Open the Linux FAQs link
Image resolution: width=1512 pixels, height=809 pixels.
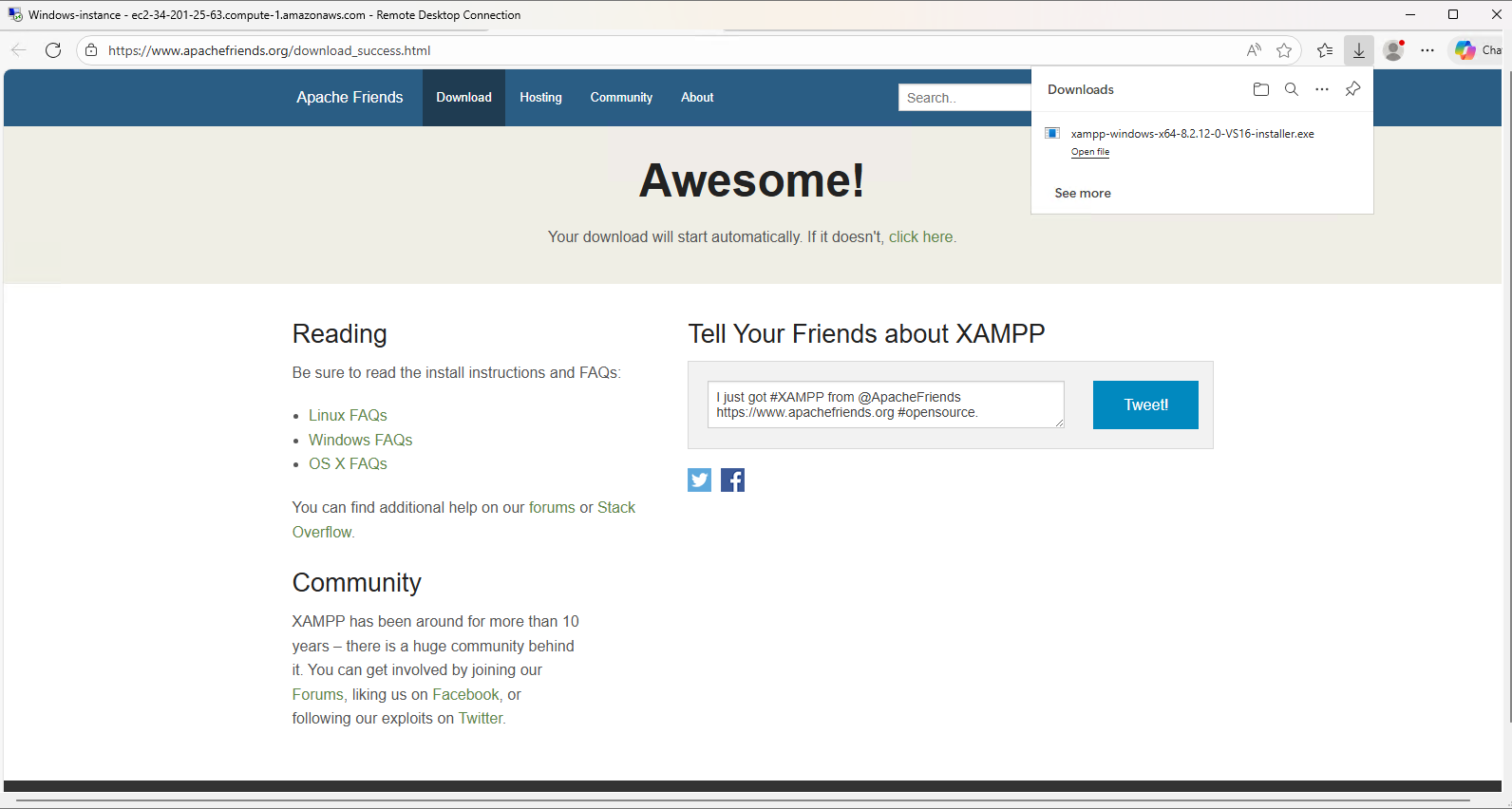pos(348,416)
